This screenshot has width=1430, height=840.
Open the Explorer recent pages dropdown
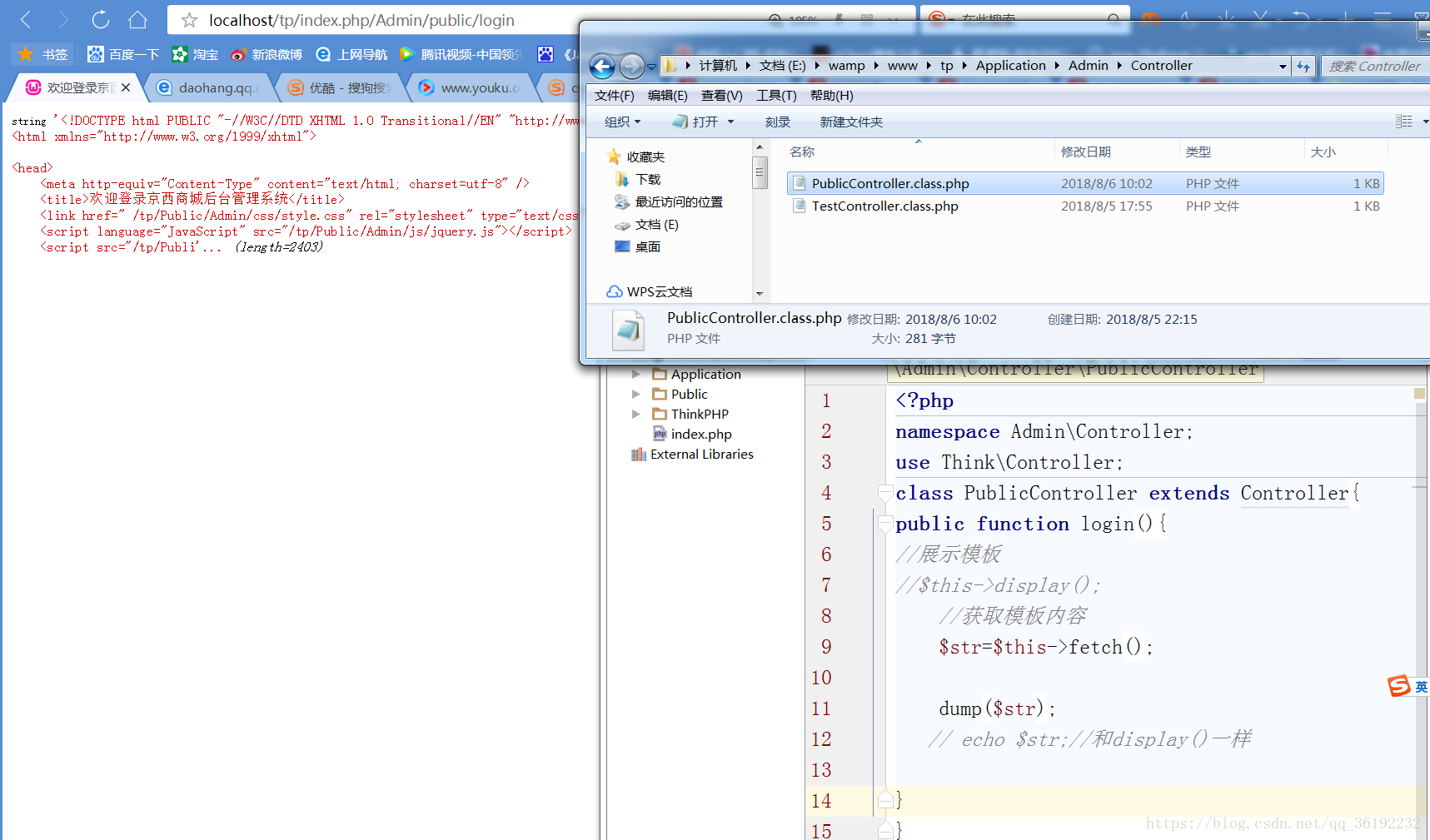click(x=651, y=67)
